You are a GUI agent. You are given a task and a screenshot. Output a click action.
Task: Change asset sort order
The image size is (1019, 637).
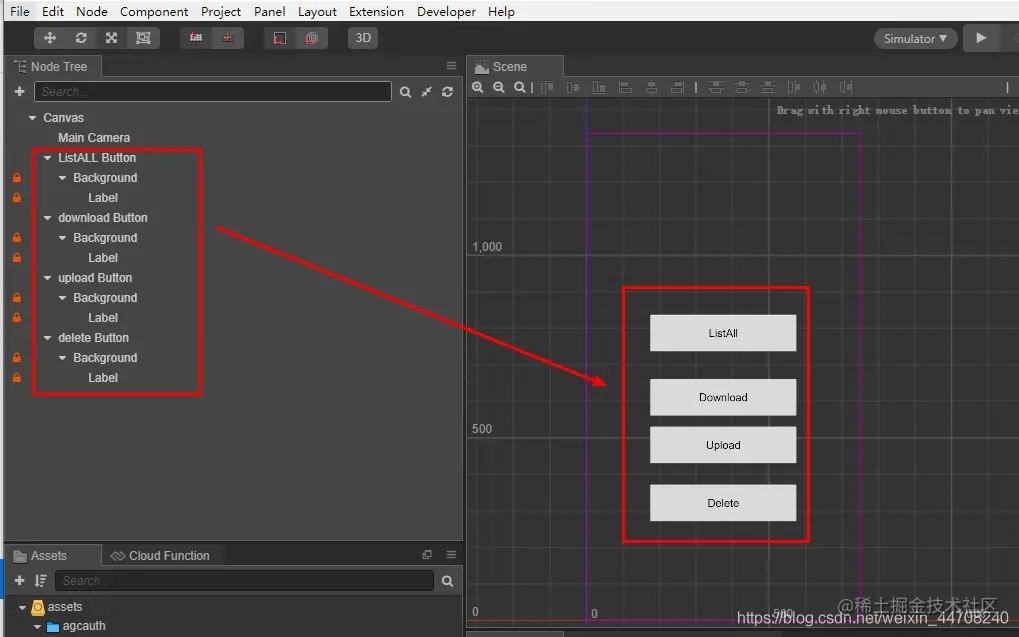point(40,580)
